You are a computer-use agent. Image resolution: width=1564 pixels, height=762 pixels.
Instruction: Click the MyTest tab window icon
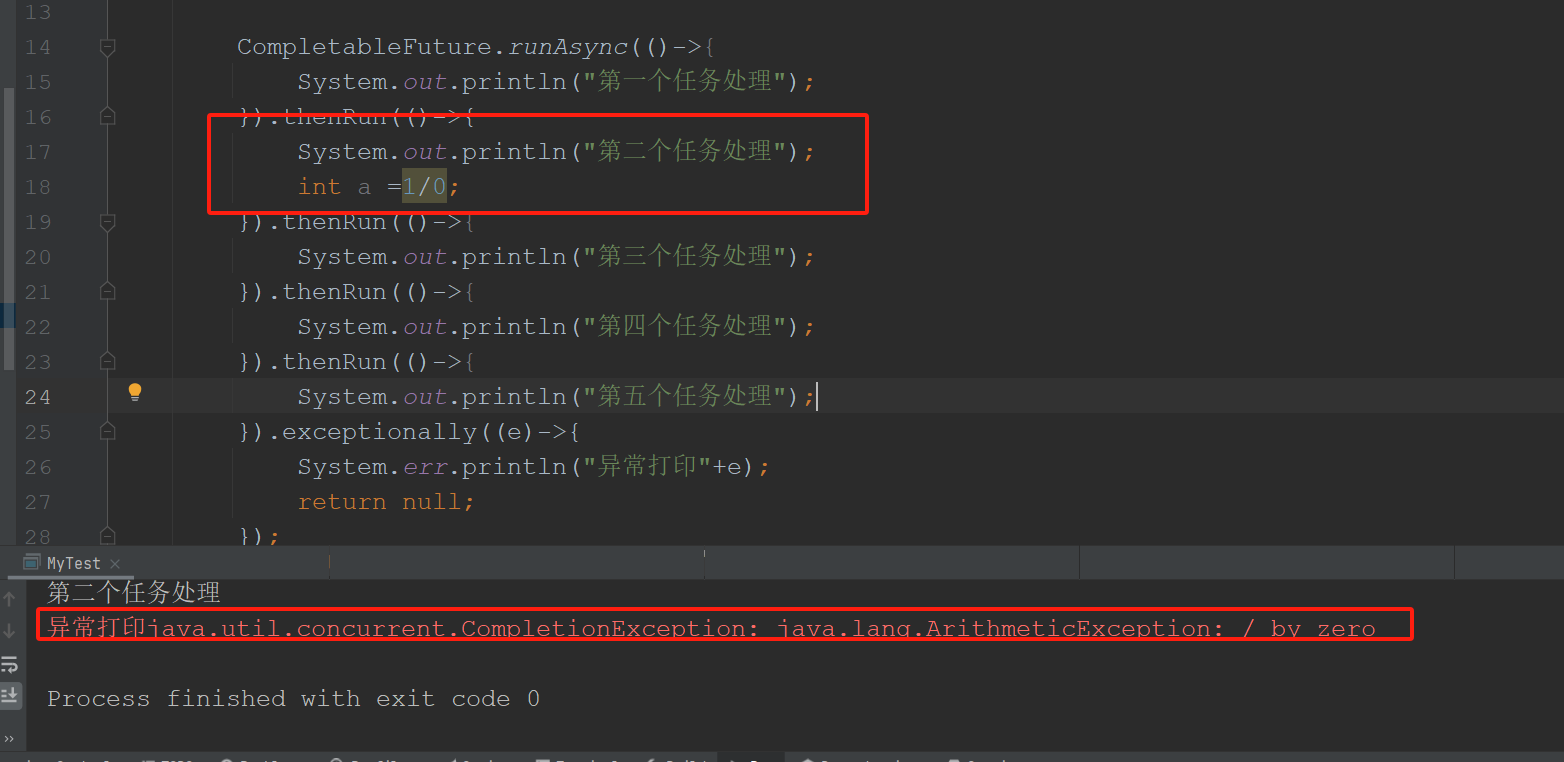[32, 563]
